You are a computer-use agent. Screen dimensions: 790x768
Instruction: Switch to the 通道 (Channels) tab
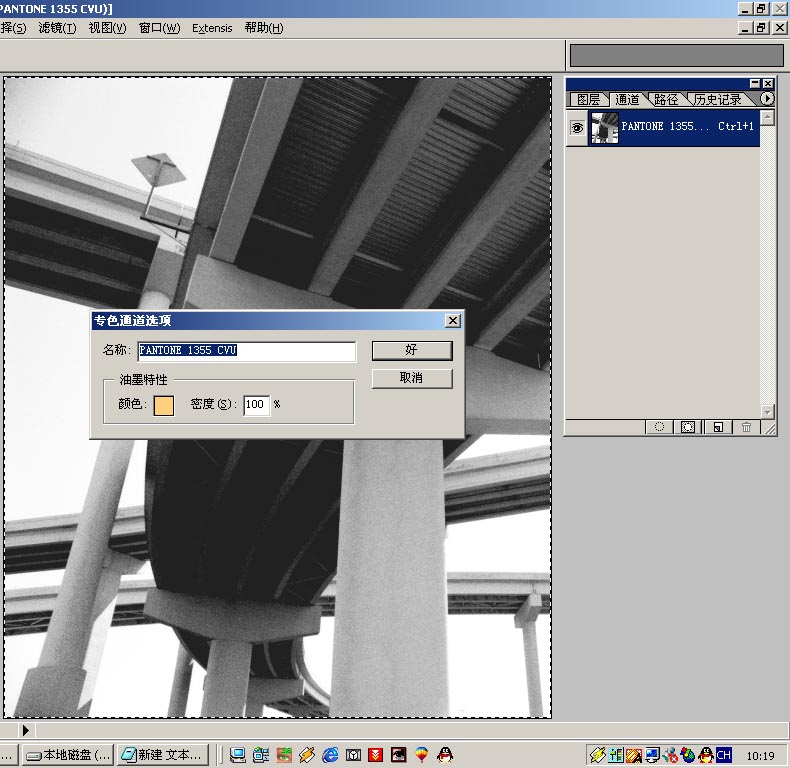(627, 100)
